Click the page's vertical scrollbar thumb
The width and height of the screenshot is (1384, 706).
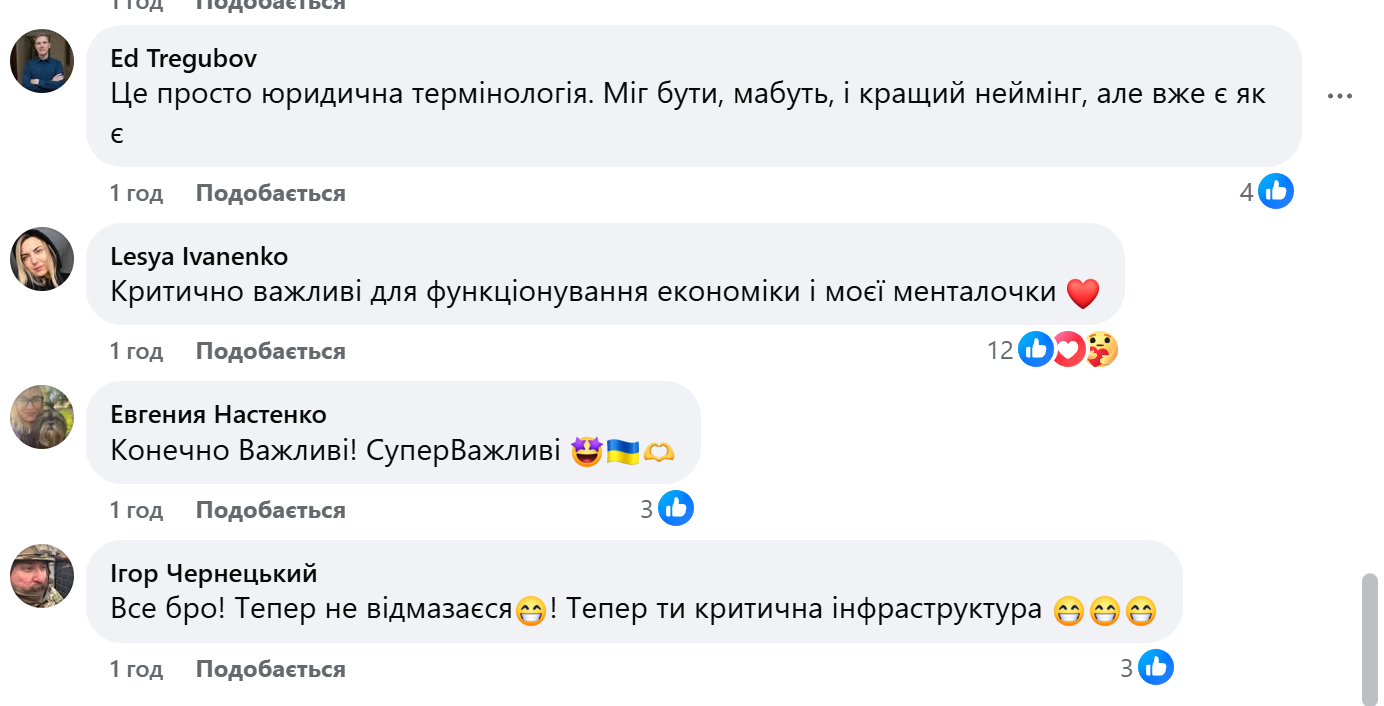pyautogui.click(x=1369, y=638)
